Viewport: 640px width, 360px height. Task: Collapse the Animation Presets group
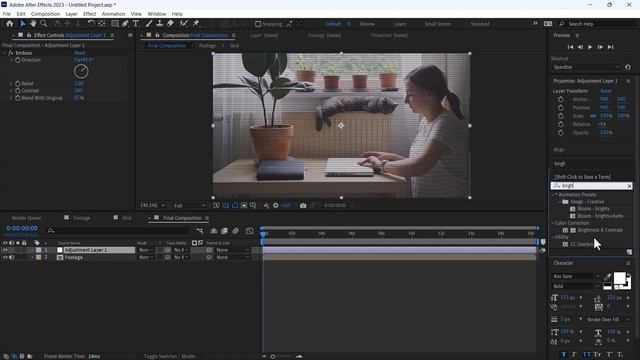point(554,195)
